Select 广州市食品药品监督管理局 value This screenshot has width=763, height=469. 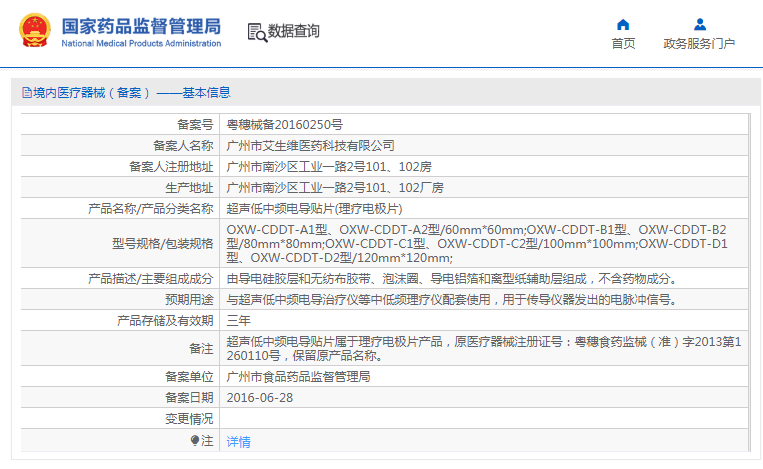[x=298, y=377]
